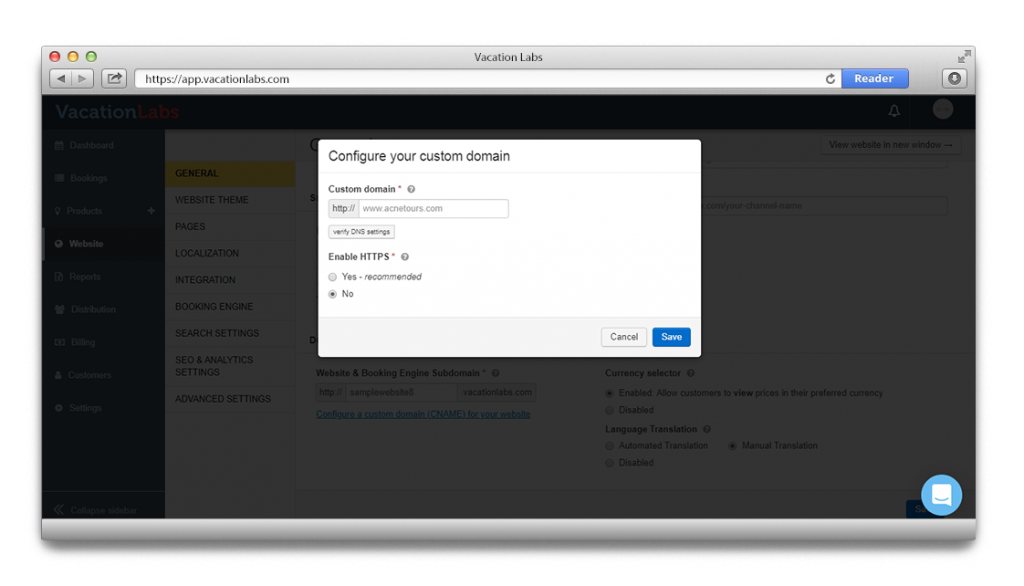The height and width of the screenshot is (586, 1024).
Task: Select No for Enable HTTPS
Action: [333, 294]
